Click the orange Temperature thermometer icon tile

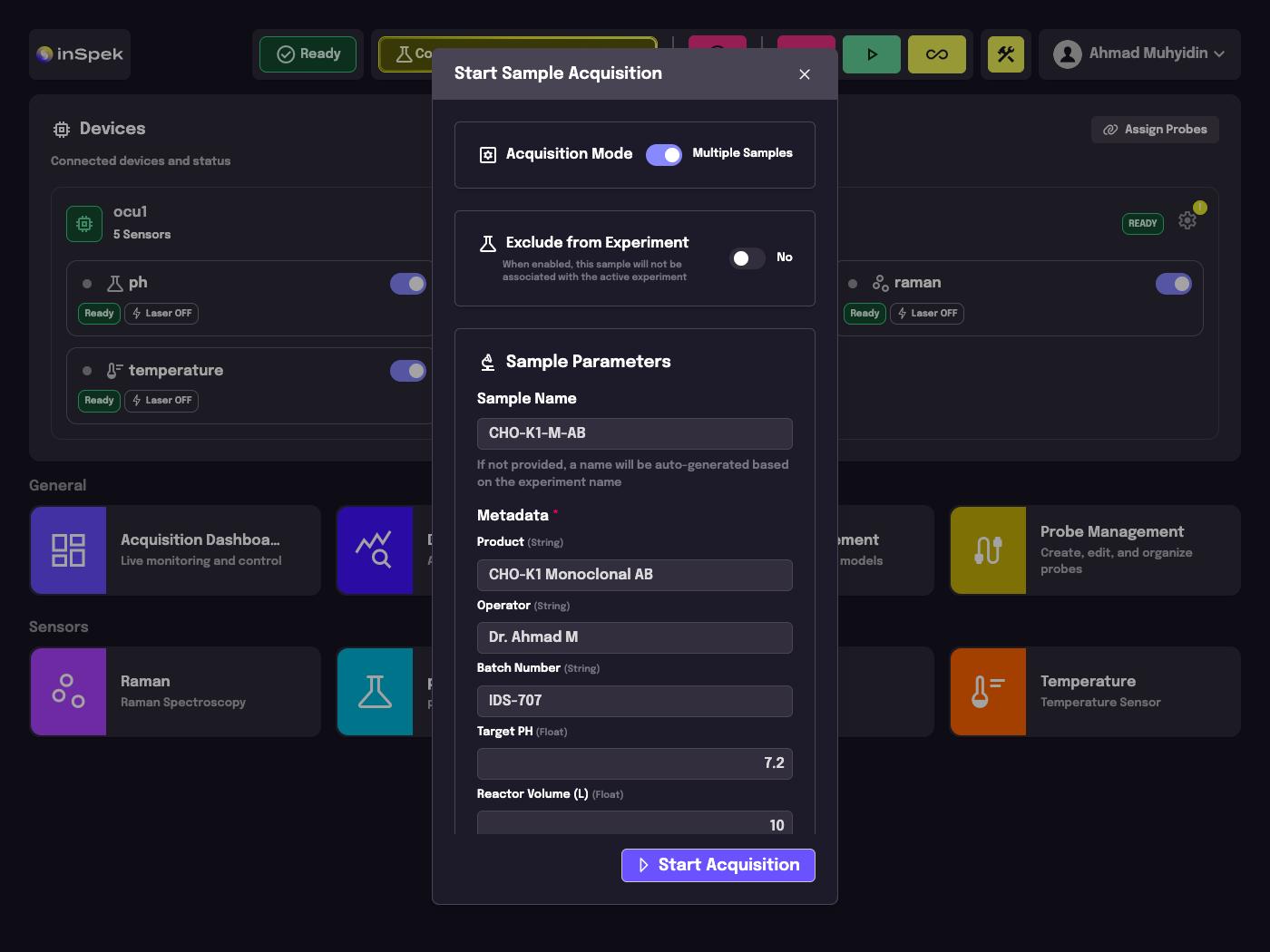tap(989, 692)
